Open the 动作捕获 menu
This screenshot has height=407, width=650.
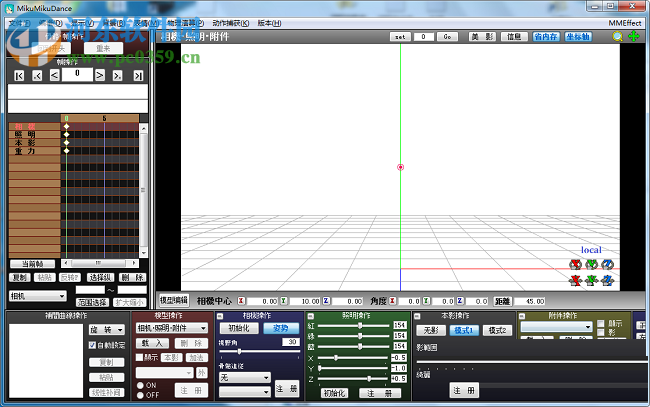click(230, 23)
